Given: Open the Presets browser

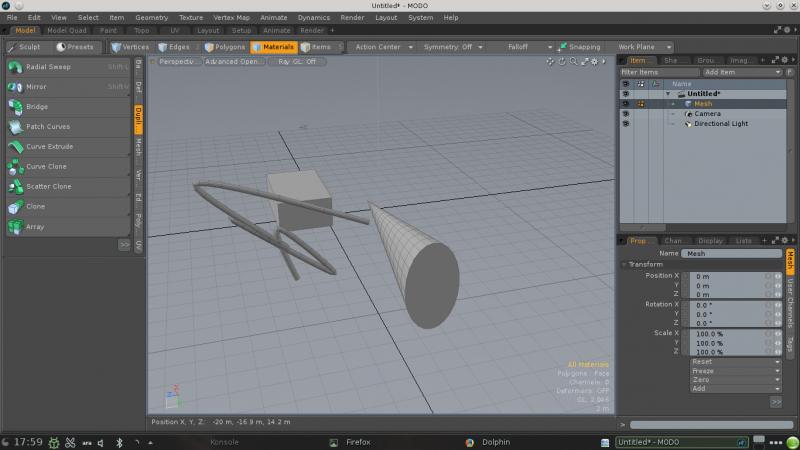Looking at the screenshot, I should [x=75, y=47].
